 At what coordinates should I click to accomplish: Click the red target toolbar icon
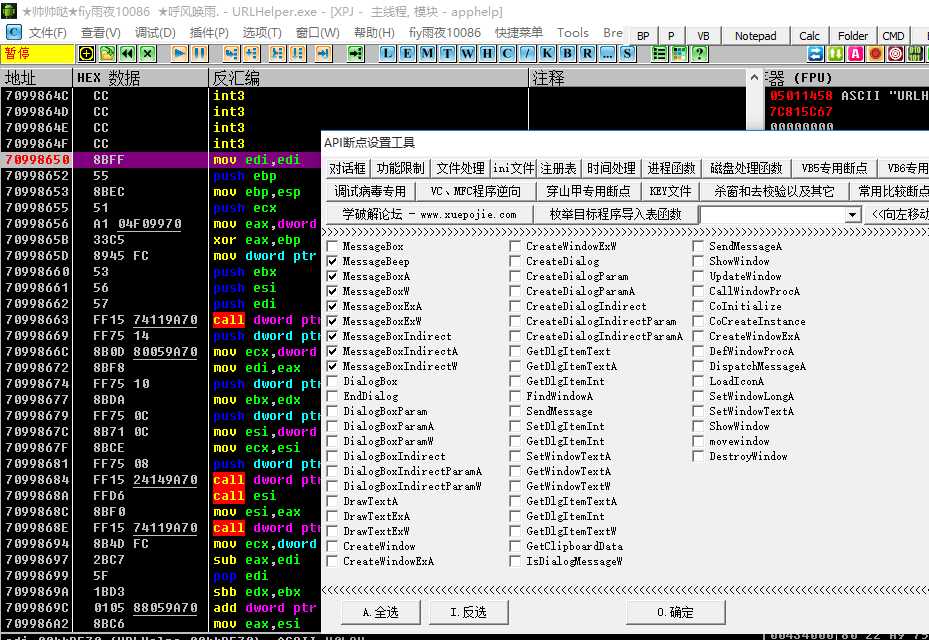click(896, 54)
